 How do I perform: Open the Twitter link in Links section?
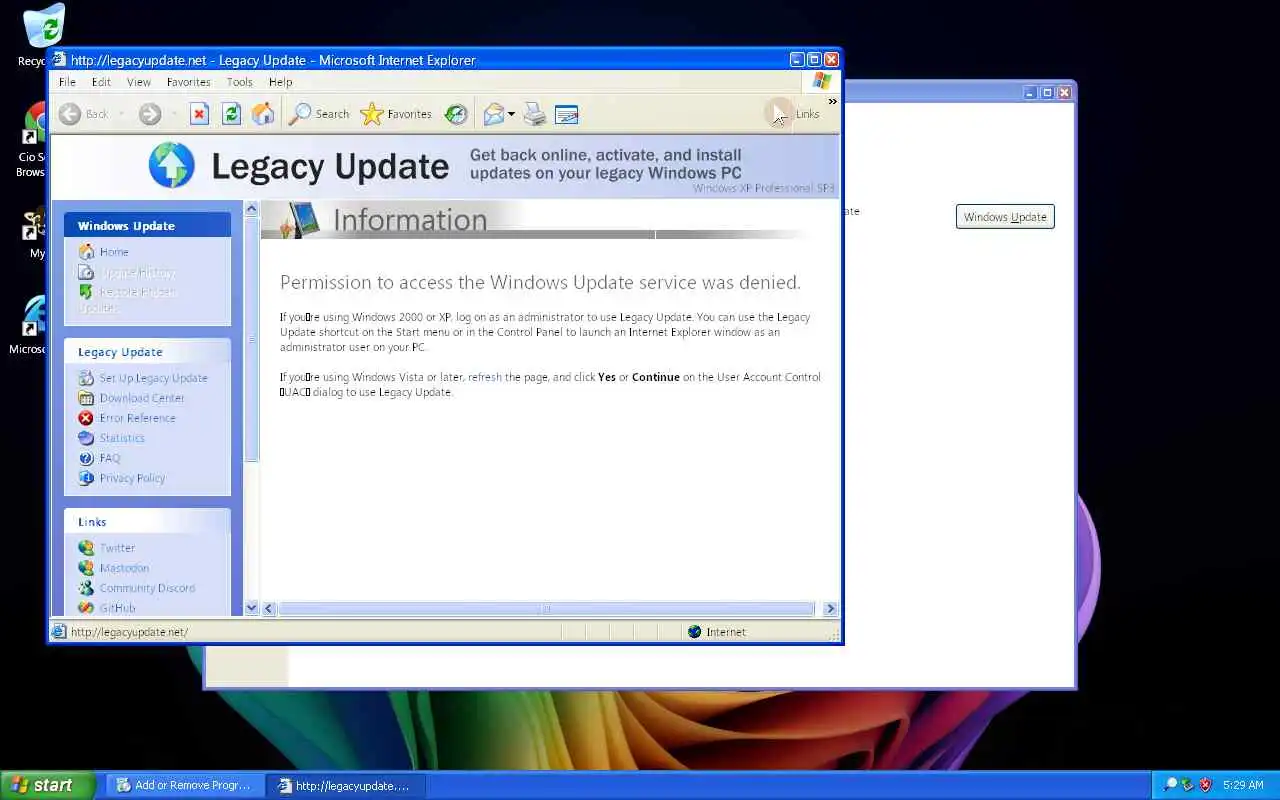tap(117, 548)
